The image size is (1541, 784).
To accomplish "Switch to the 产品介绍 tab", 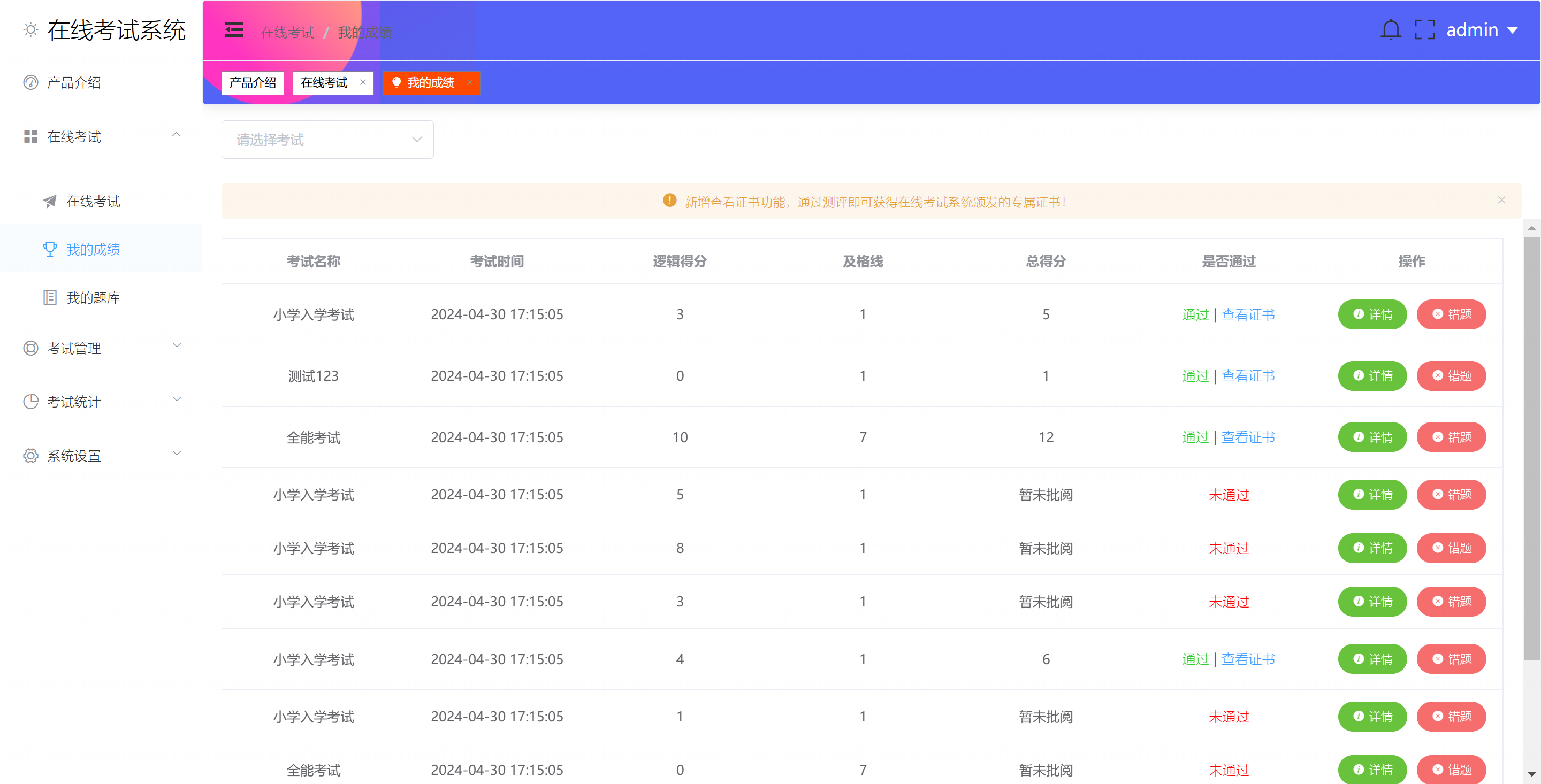I will coord(253,82).
